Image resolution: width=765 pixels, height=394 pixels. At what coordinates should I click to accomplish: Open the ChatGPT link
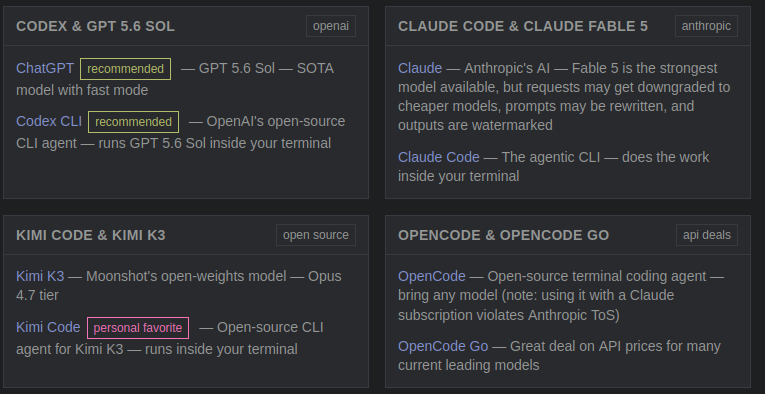pyautogui.click(x=45, y=68)
